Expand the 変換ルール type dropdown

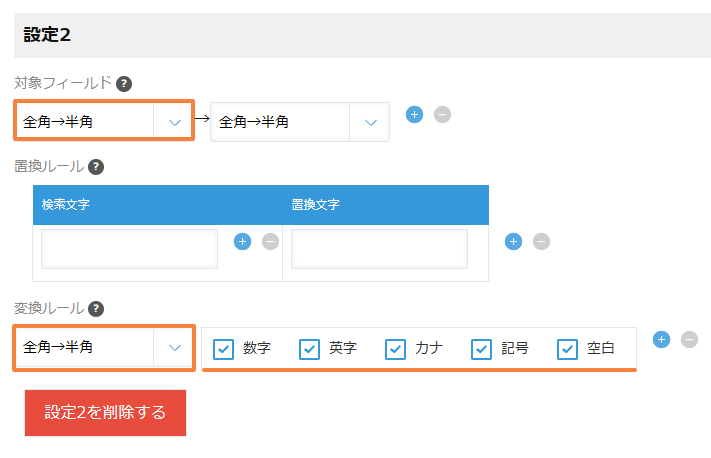[103, 347]
